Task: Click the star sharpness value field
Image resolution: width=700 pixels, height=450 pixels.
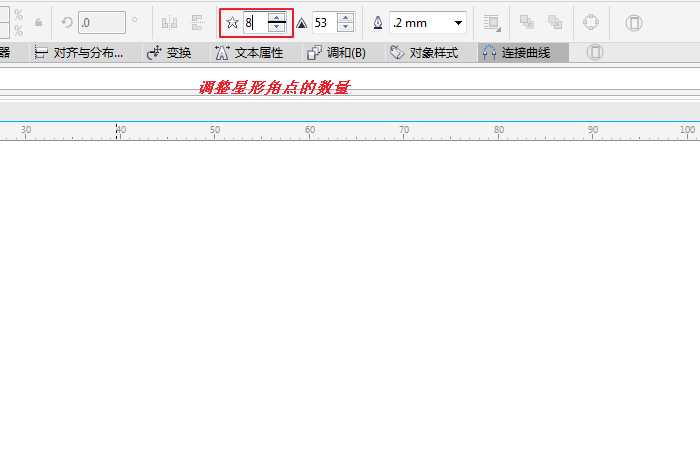Action: click(x=324, y=22)
